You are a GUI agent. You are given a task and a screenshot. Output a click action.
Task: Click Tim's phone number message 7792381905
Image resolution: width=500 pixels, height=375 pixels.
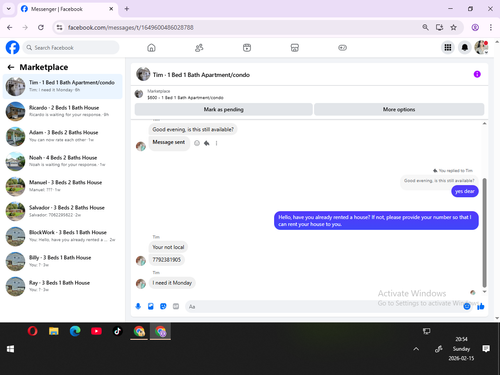[x=167, y=260]
